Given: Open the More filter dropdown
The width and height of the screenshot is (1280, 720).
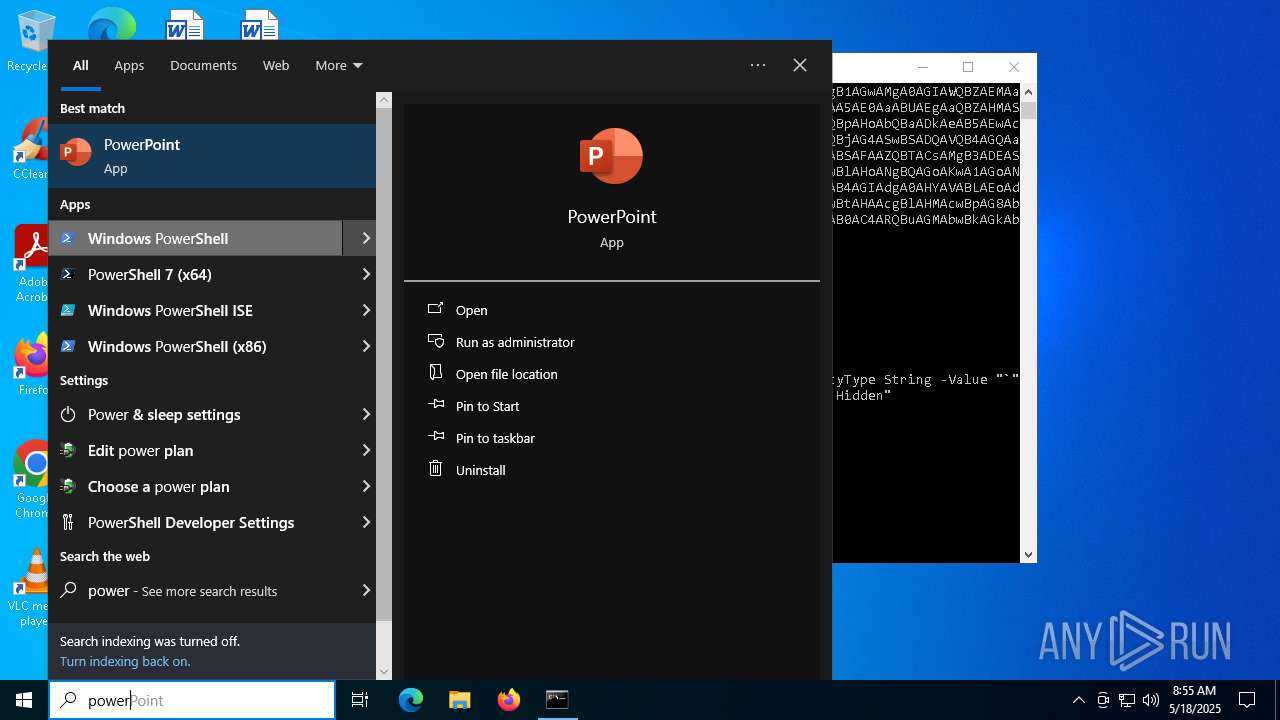Looking at the screenshot, I should pos(338,65).
